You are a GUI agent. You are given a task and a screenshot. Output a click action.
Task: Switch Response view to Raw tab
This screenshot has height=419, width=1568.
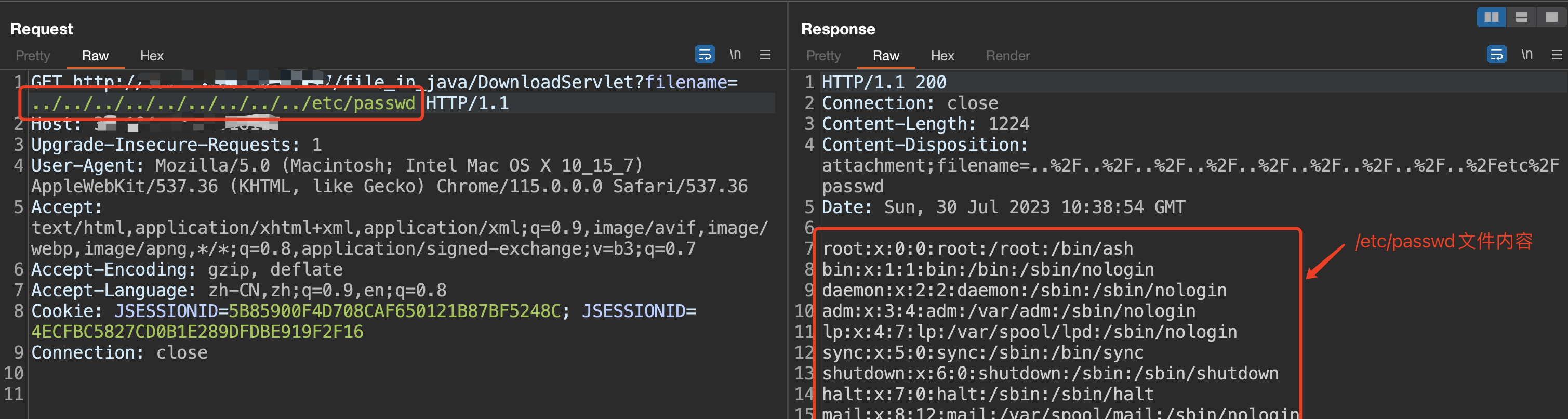point(886,56)
